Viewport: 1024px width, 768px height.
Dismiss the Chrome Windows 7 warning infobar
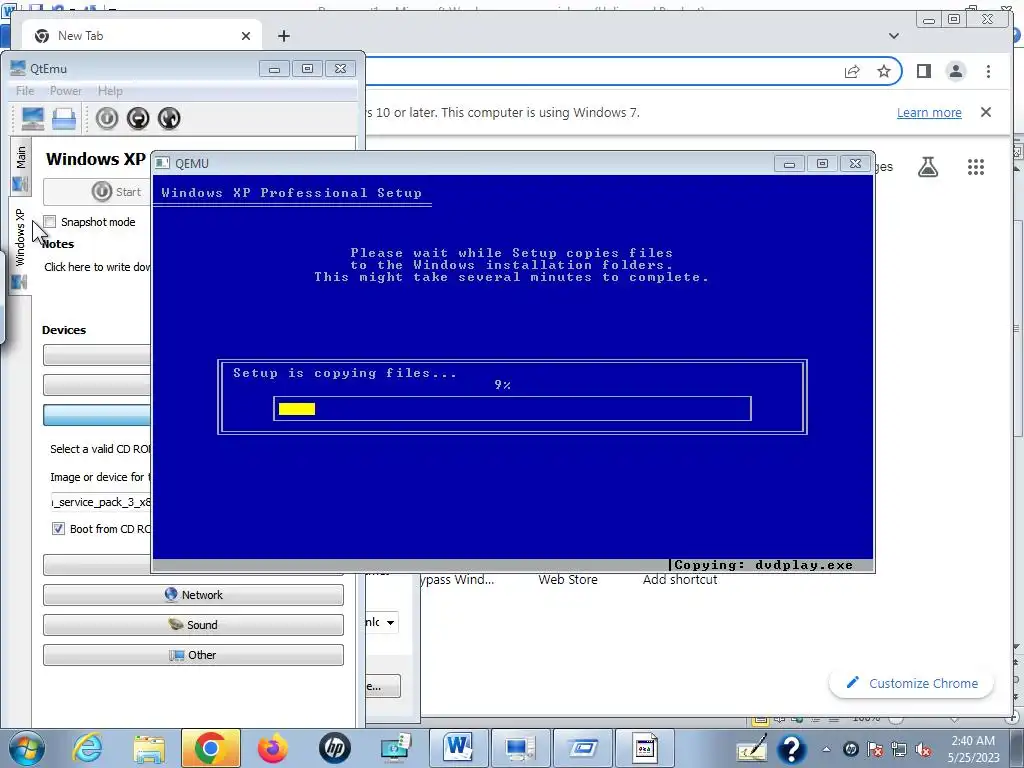pyautogui.click(x=986, y=112)
